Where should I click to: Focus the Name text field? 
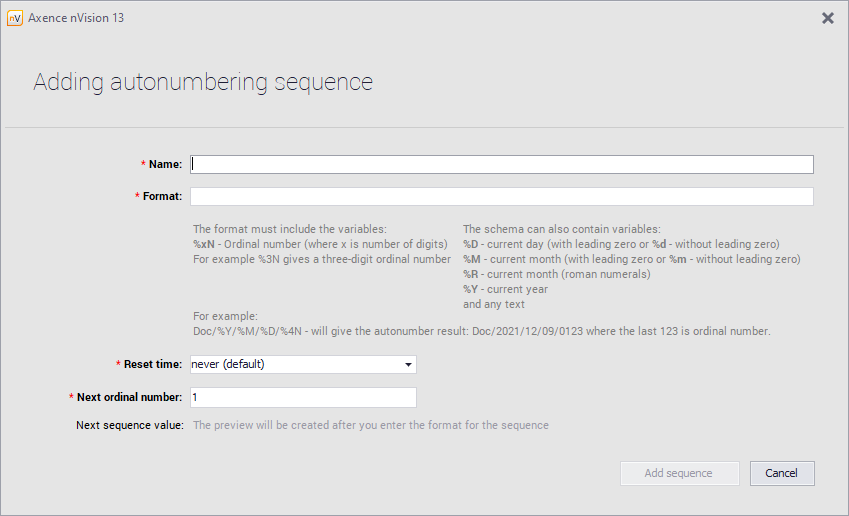click(502, 164)
